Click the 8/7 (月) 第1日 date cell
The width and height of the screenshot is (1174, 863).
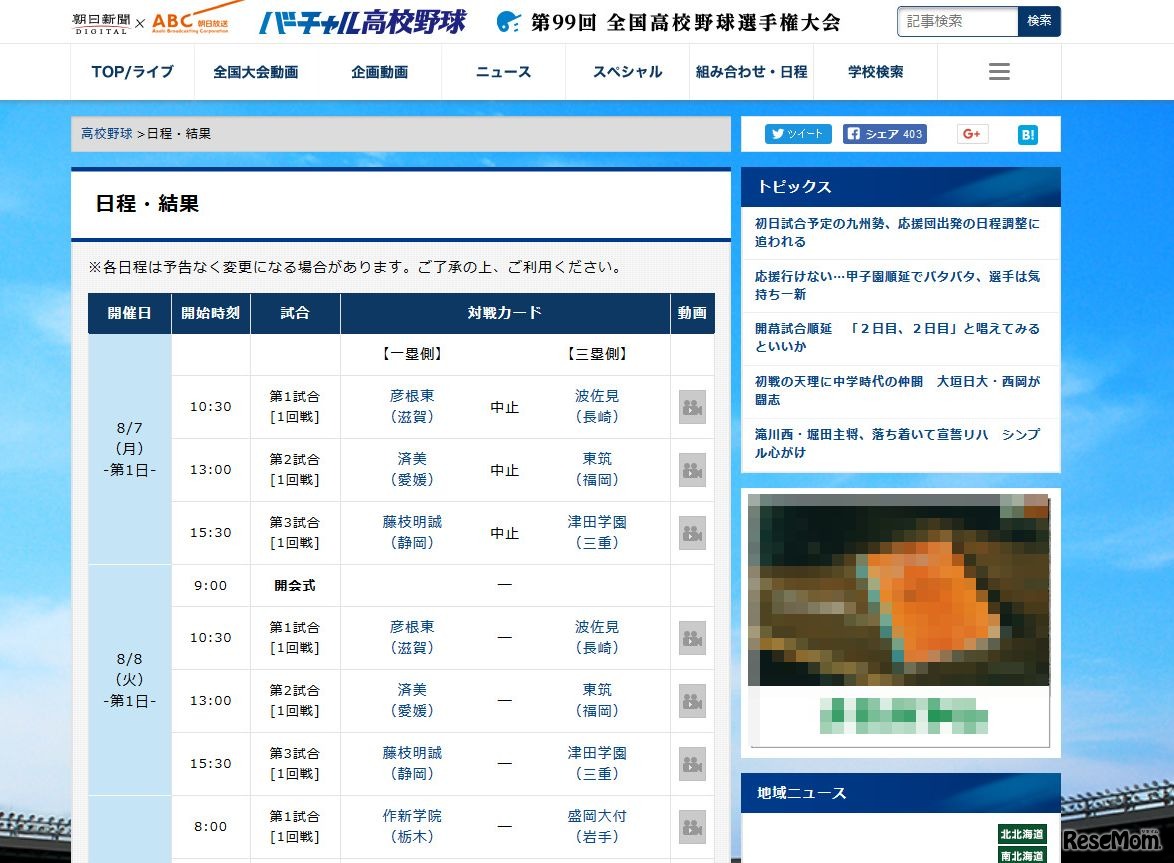click(130, 449)
